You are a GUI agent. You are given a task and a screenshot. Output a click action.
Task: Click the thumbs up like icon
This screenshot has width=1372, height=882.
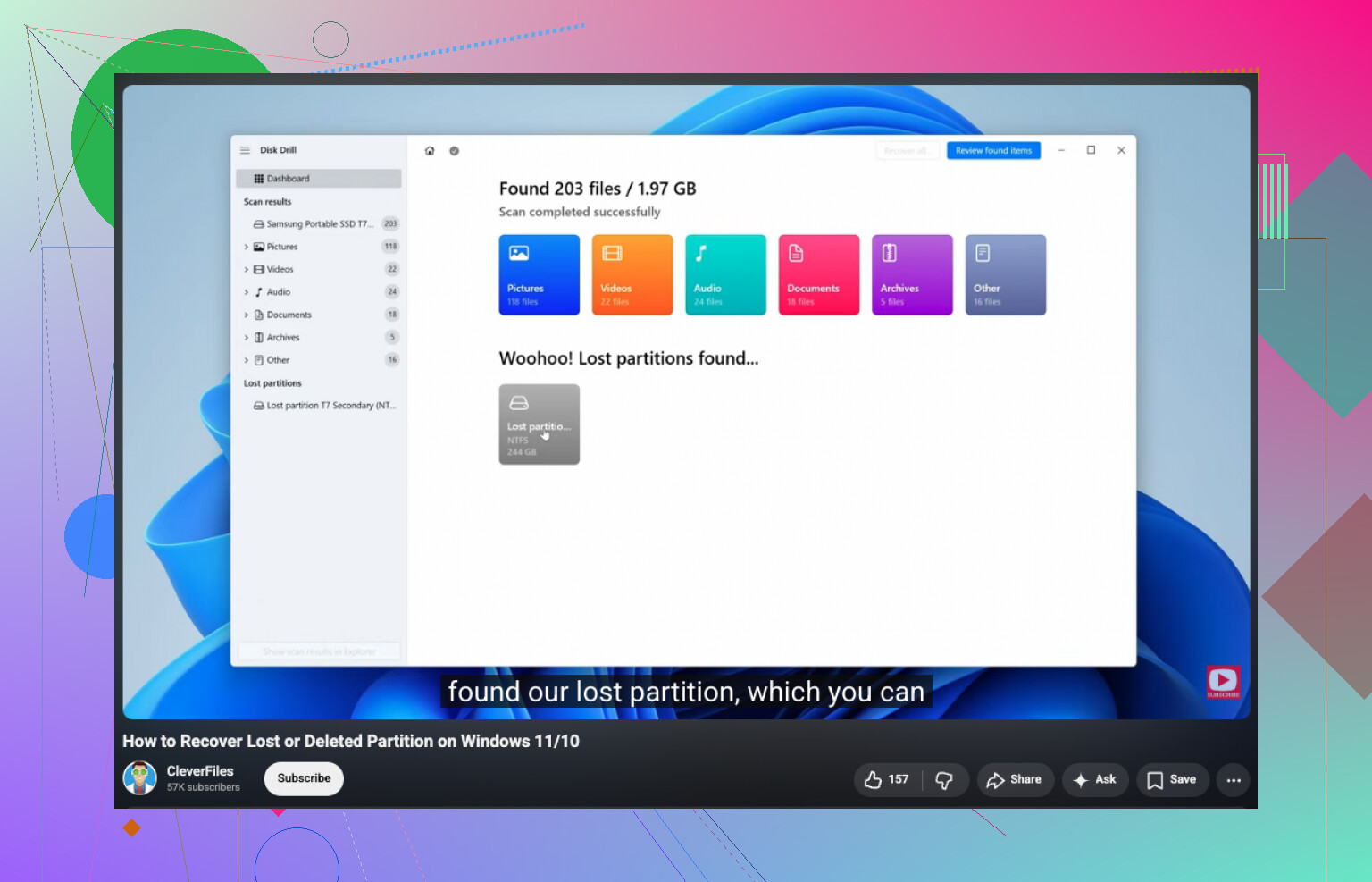point(873,779)
